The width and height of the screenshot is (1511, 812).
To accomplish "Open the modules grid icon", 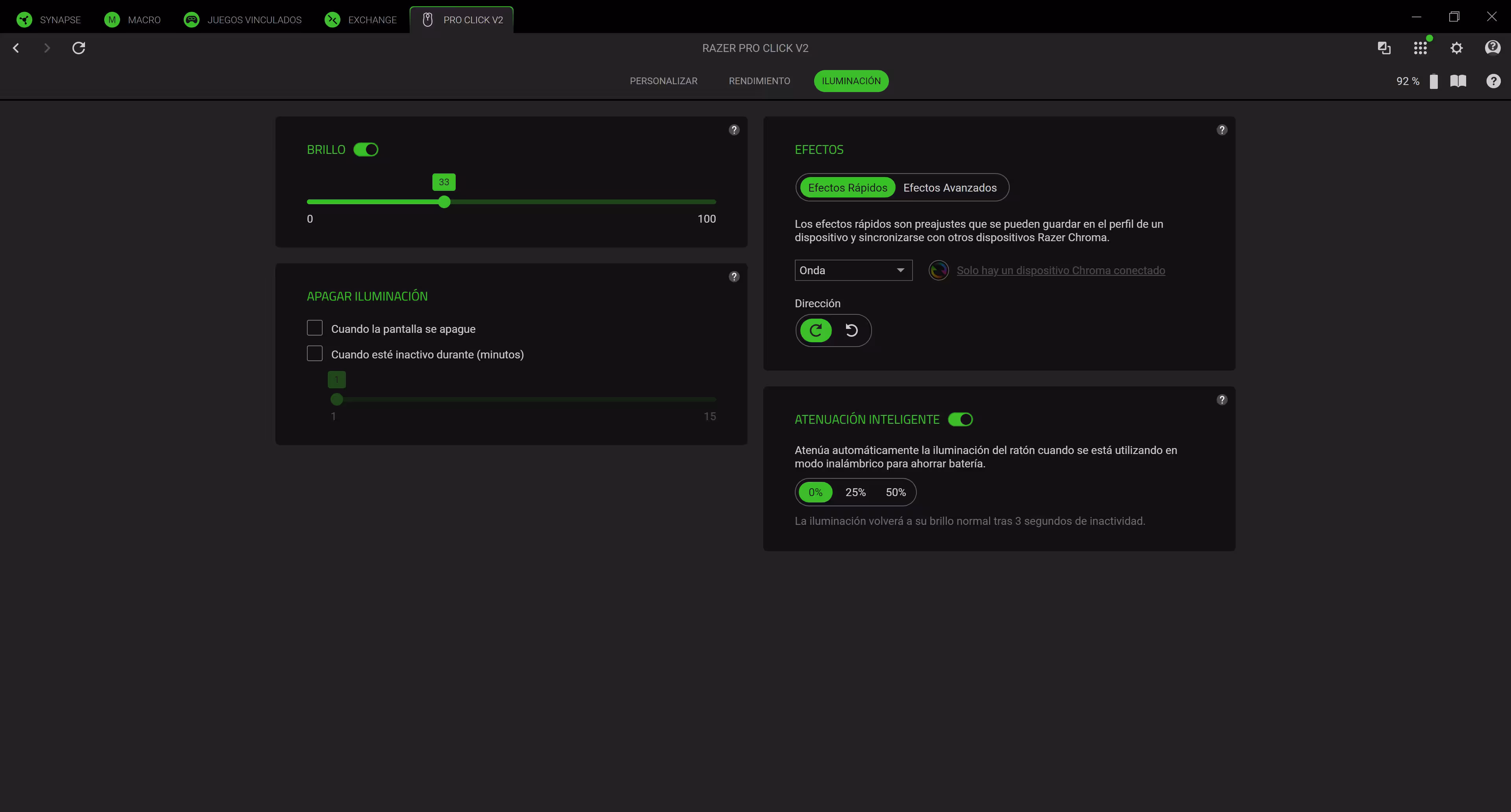I will pos(1420,48).
